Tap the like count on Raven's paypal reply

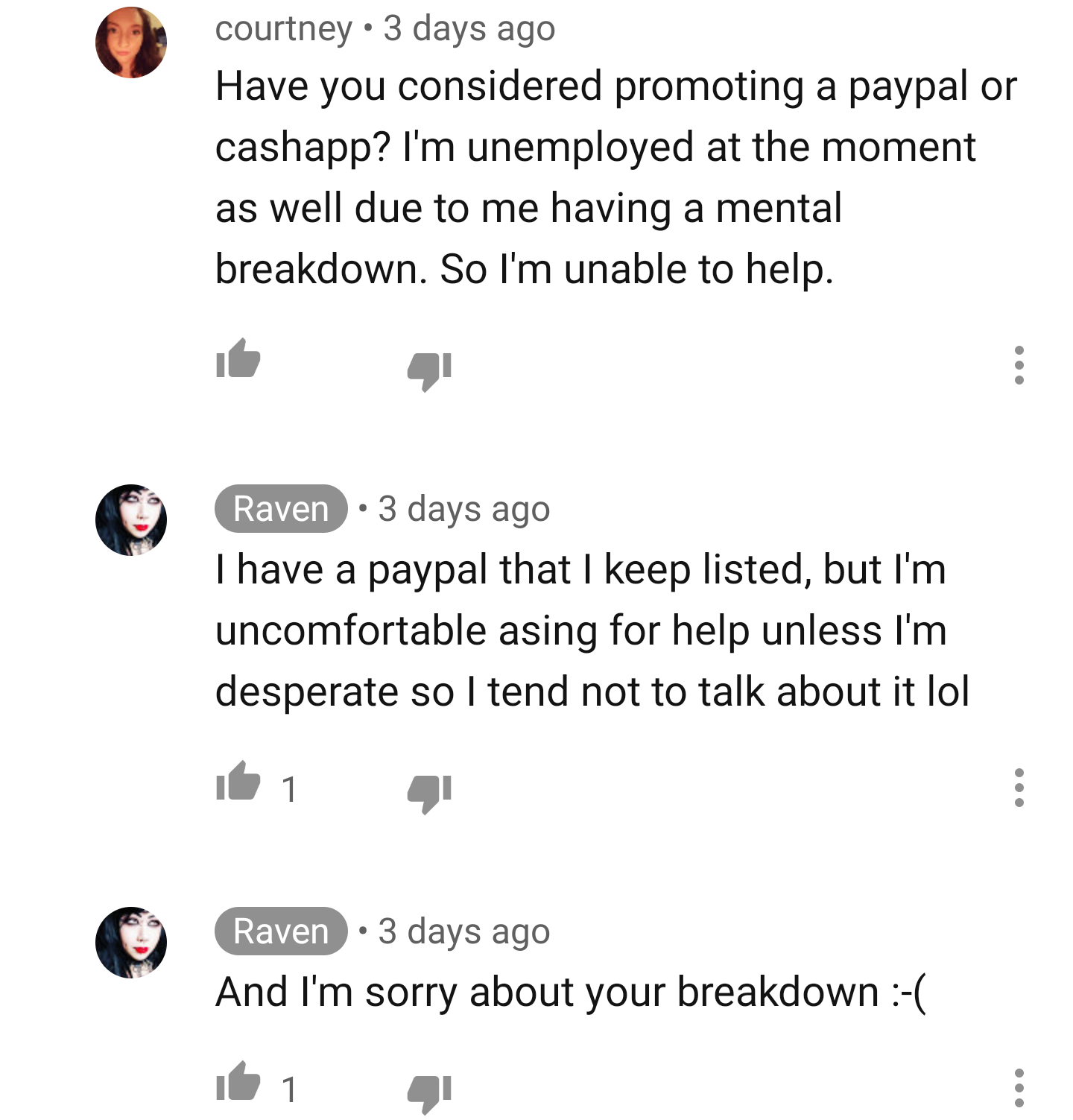click(x=290, y=790)
